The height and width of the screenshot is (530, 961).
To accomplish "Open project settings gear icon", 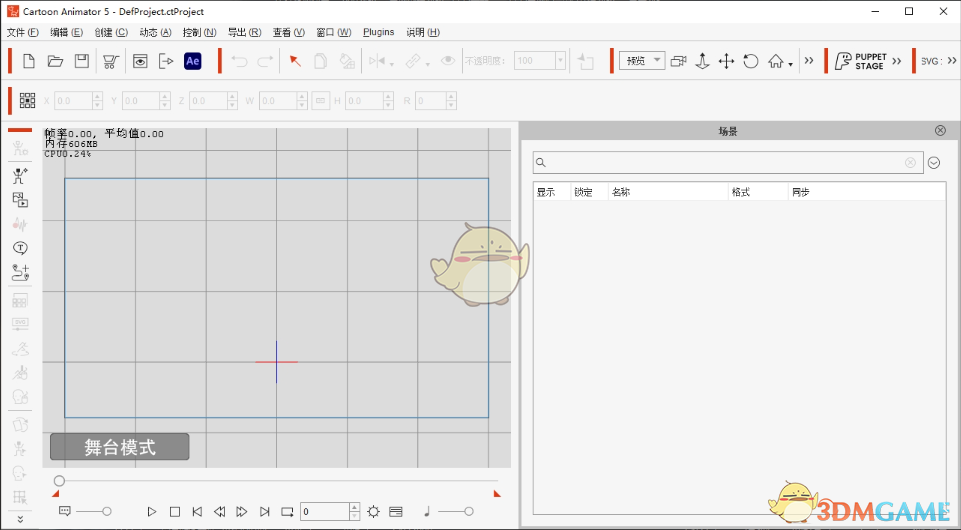I will pos(373,512).
